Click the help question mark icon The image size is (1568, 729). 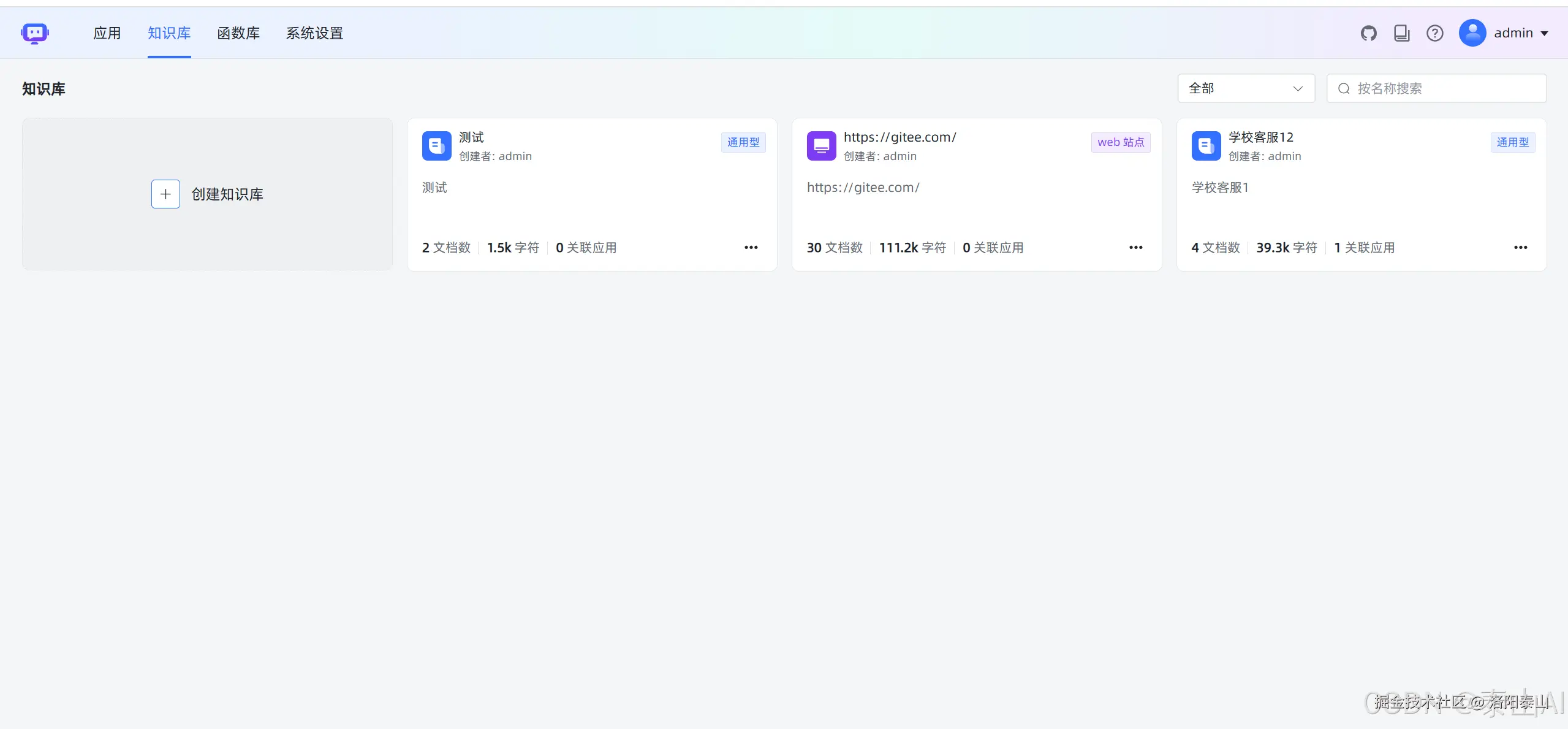pyautogui.click(x=1434, y=33)
